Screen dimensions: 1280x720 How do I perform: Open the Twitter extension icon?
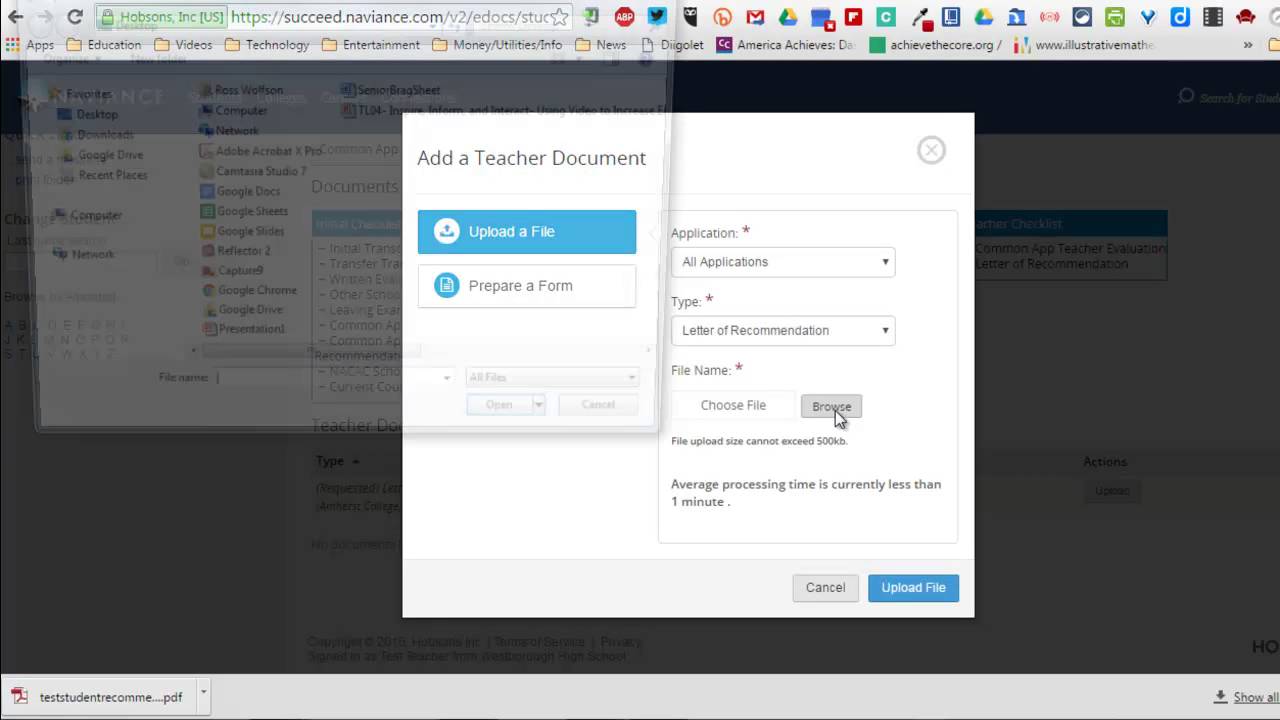tap(657, 16)
